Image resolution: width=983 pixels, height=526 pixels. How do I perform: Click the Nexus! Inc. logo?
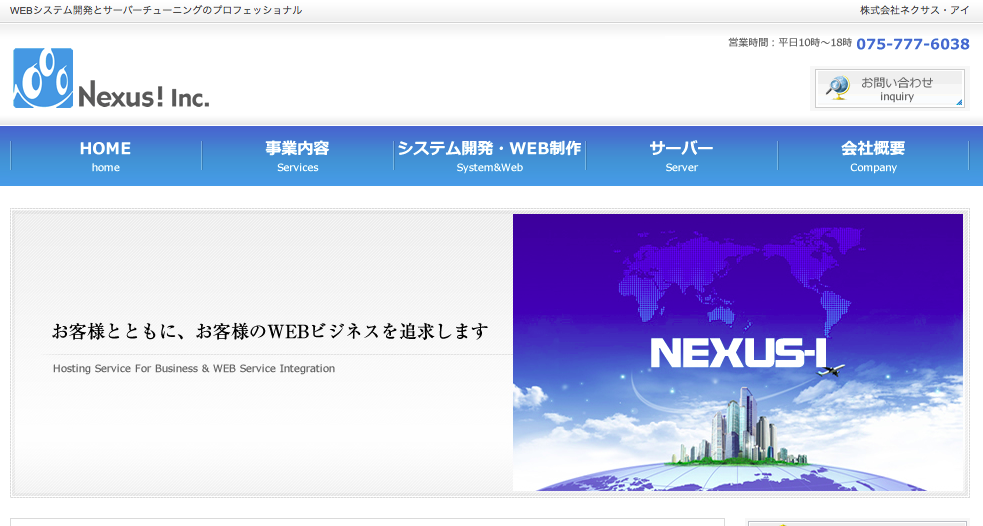(x=111, y=78)
